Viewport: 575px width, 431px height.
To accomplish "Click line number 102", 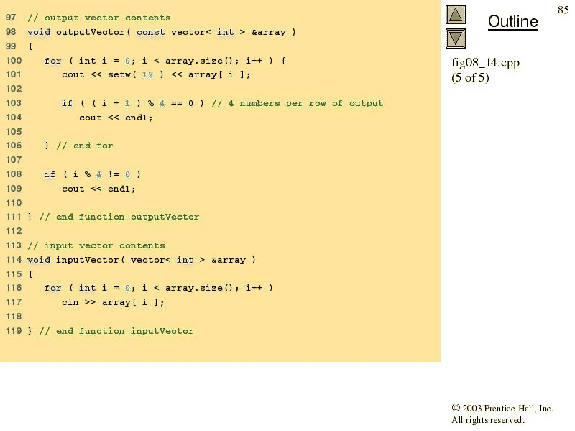I will coord(14,89).
